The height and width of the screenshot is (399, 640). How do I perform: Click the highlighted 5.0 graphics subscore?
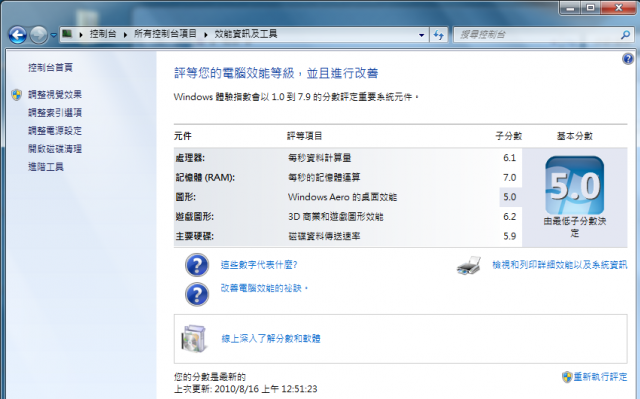tap(510, 197)
